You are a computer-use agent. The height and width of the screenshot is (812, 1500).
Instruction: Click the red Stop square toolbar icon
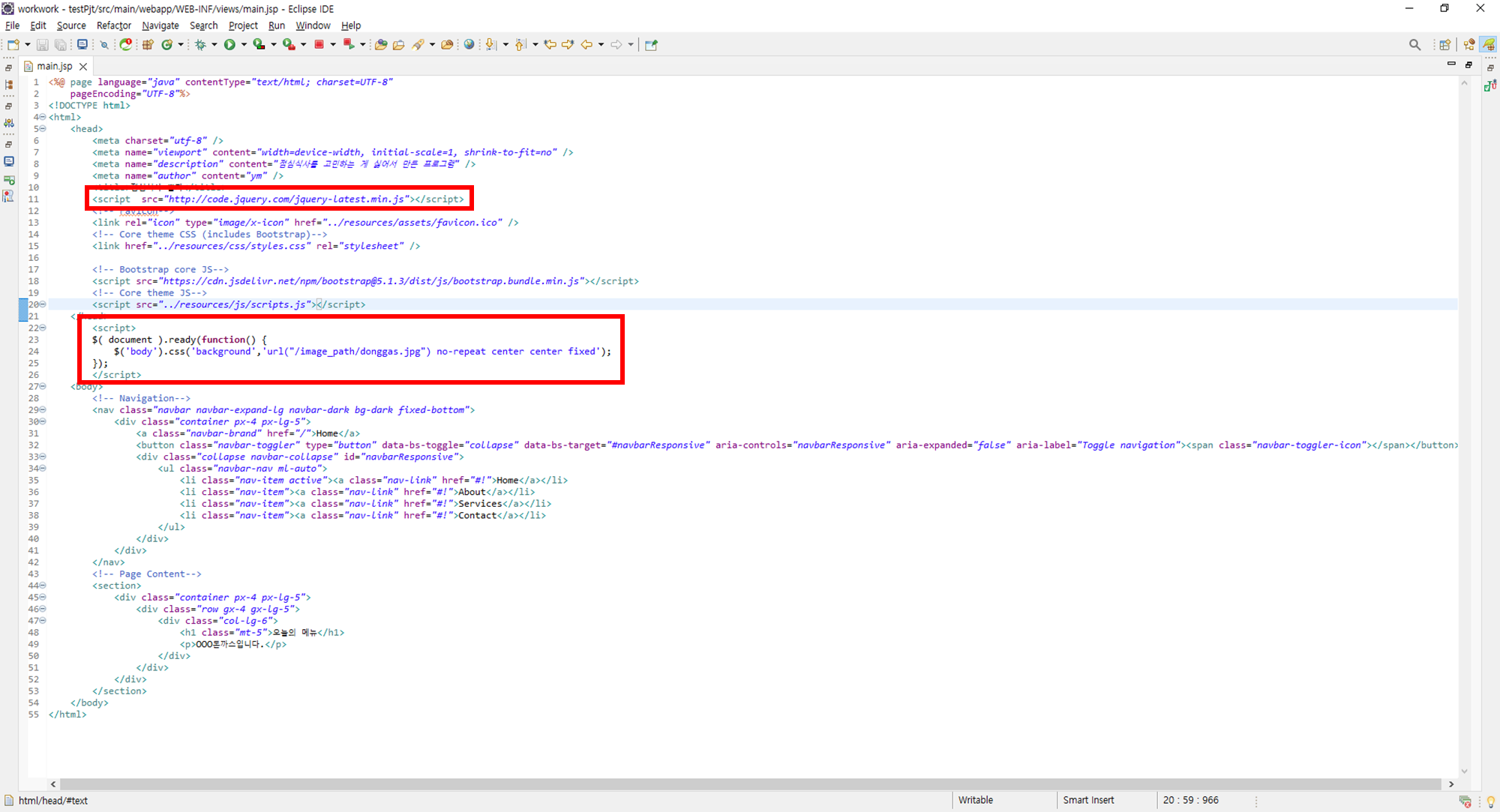[319, 45]
